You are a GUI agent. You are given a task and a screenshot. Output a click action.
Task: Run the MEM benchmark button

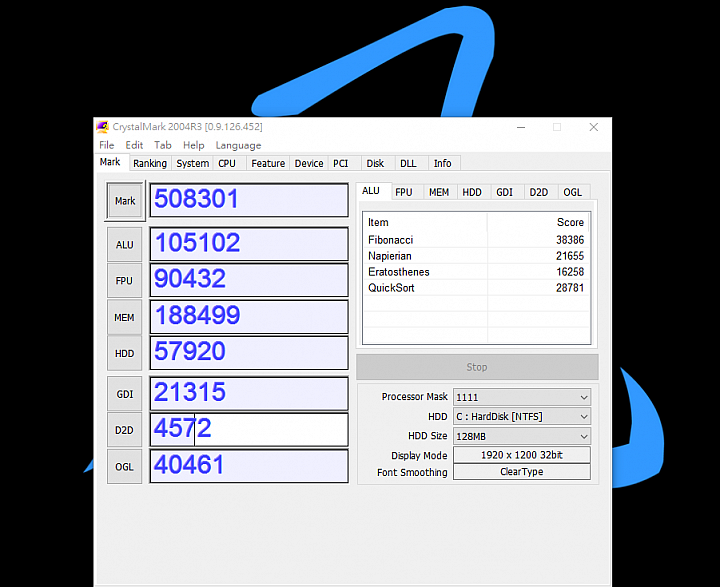pos(124,317)
